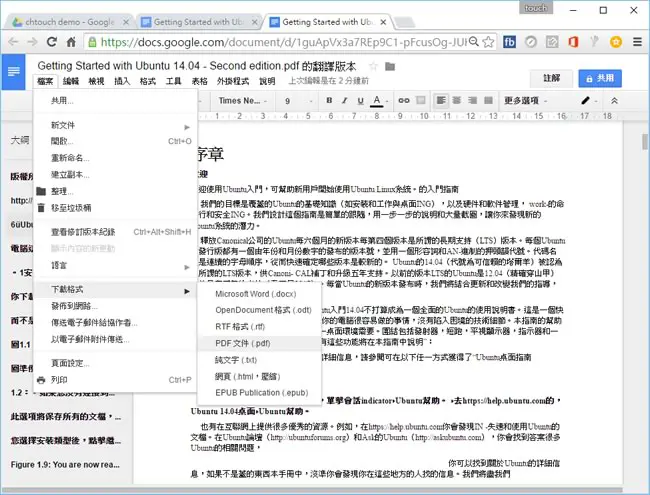Open the Times New Roman font dropdown
This screenshot has height=495, width=650.
tap(243, 101)
